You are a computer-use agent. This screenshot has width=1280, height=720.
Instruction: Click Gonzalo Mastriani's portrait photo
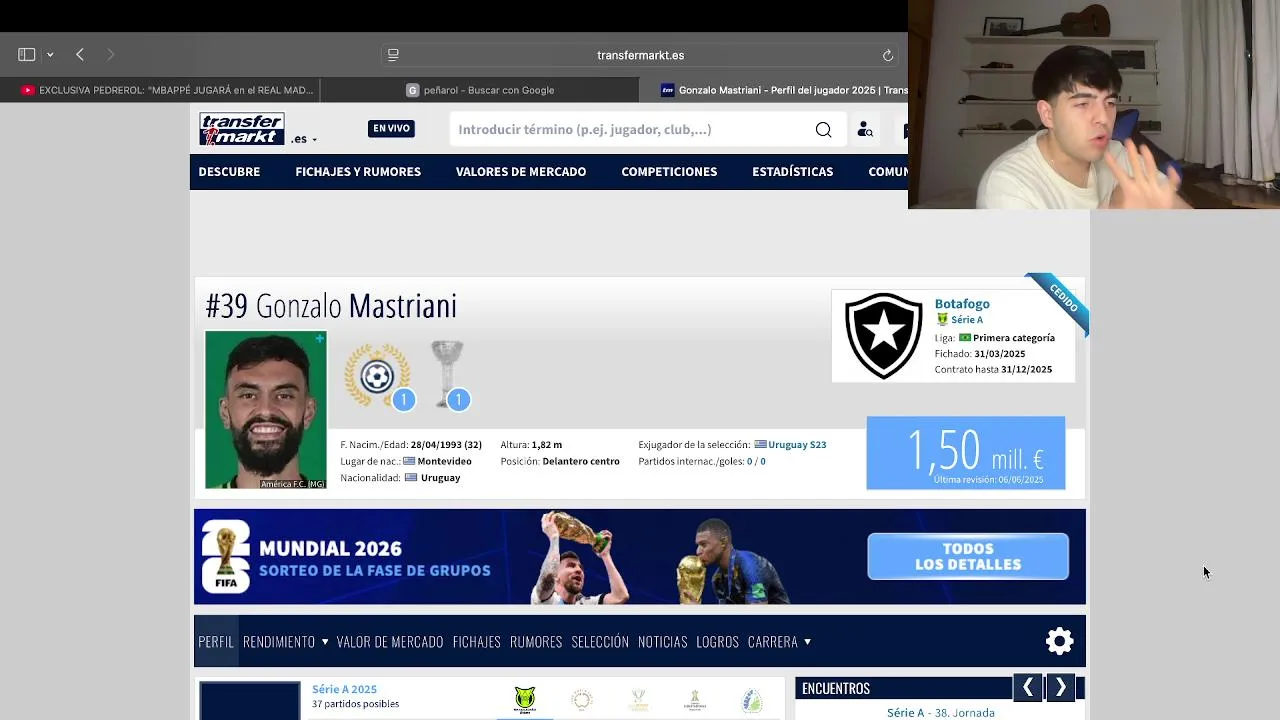point(266,410)
